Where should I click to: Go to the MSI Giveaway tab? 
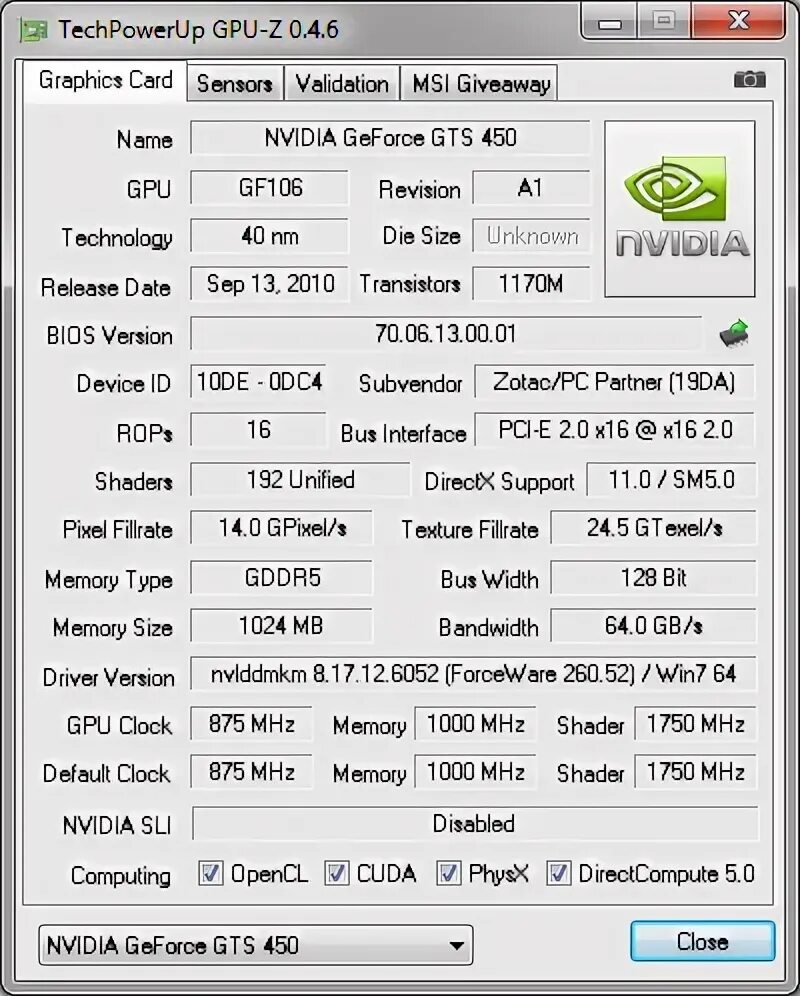pyautogui.click(x=480, y=83)
